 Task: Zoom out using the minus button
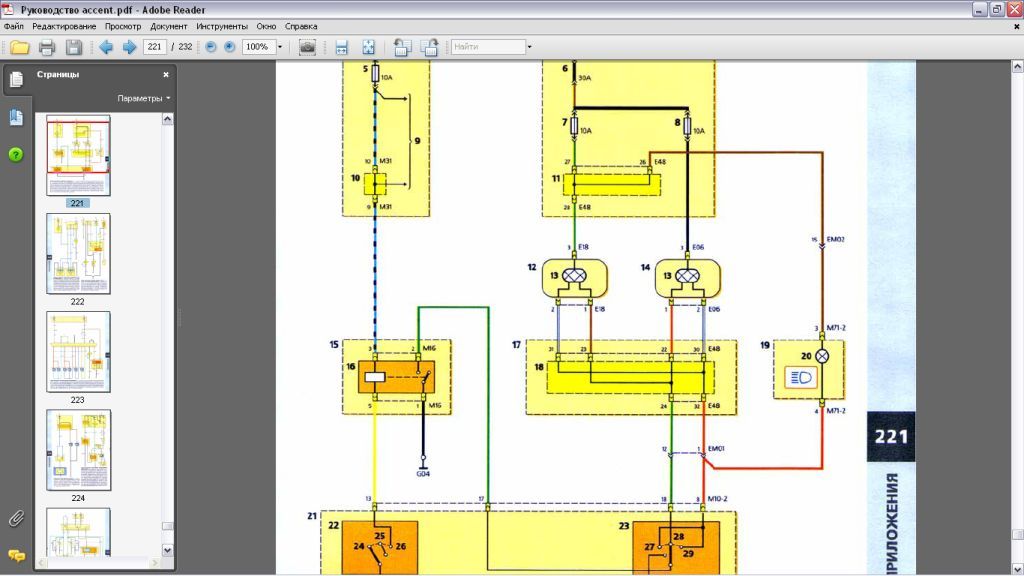210,47
